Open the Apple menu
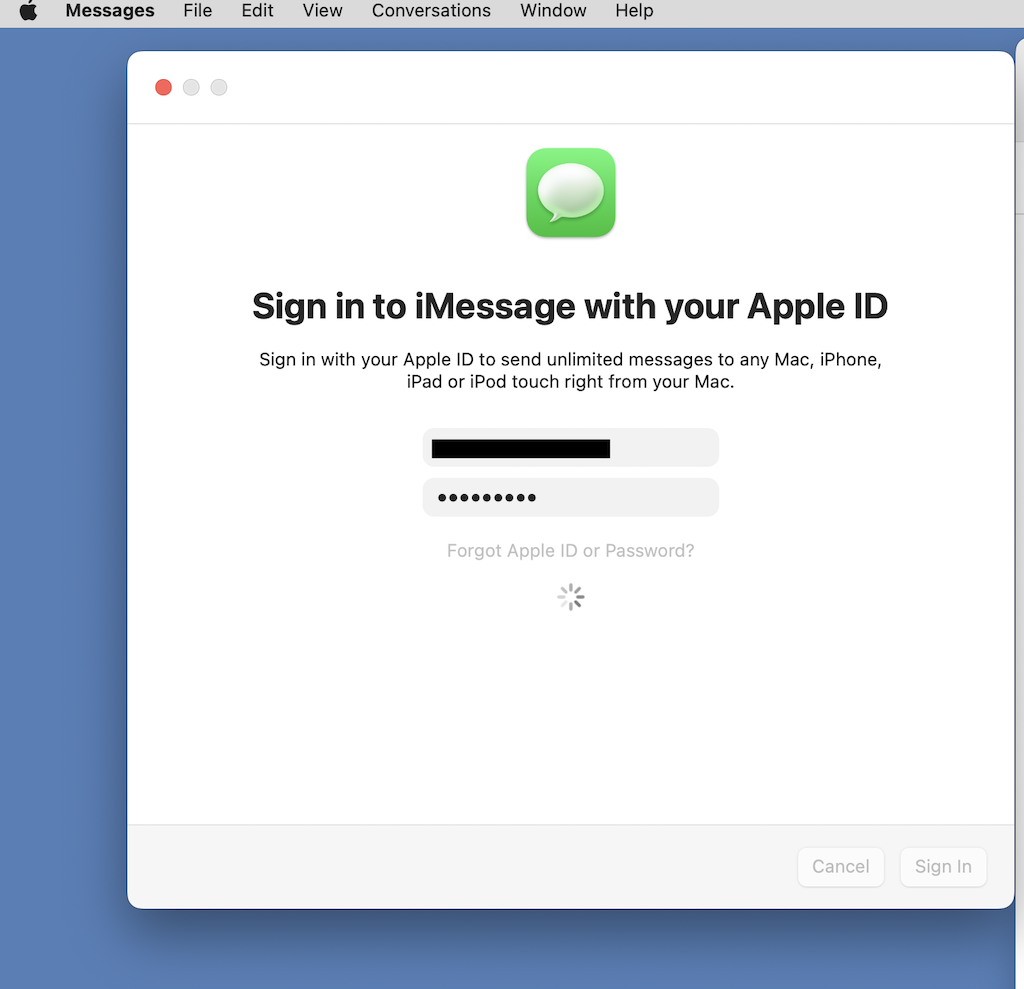Screen dimensions: 1024x989 pyautogui.click(x=28, y=10)
